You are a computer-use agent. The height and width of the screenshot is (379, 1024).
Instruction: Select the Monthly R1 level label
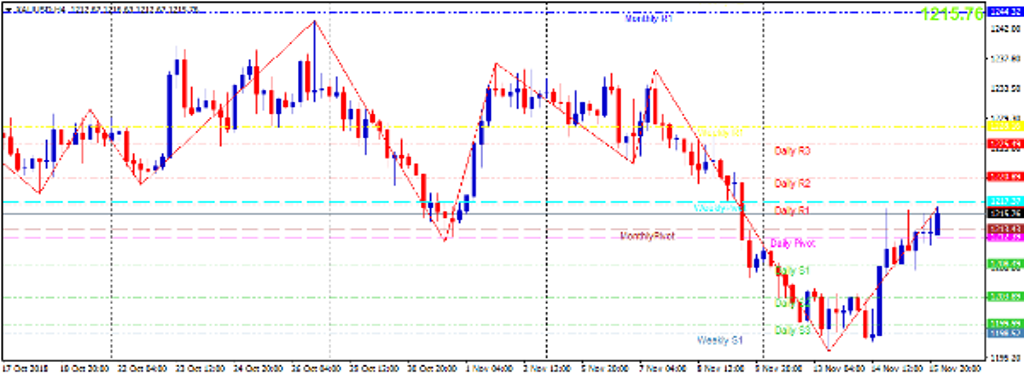coord(648,19)
